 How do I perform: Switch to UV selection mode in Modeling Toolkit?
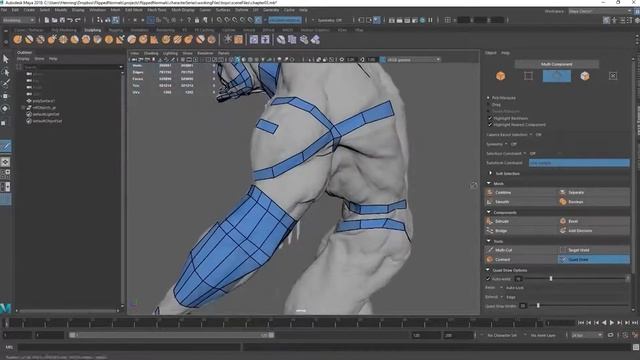(613, 76)
